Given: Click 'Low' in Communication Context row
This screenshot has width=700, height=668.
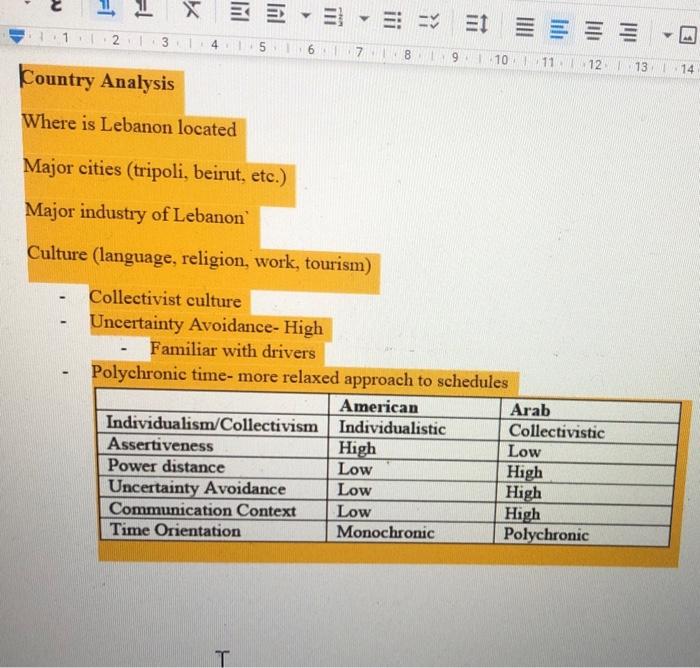Looking at the screenshot, I should [x=354, y=511].
